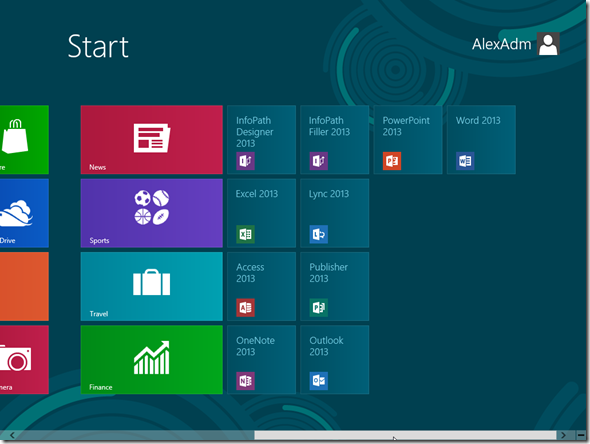Click the scrollbar right arrow
This screenshot has height=444, width=590.
563,435
